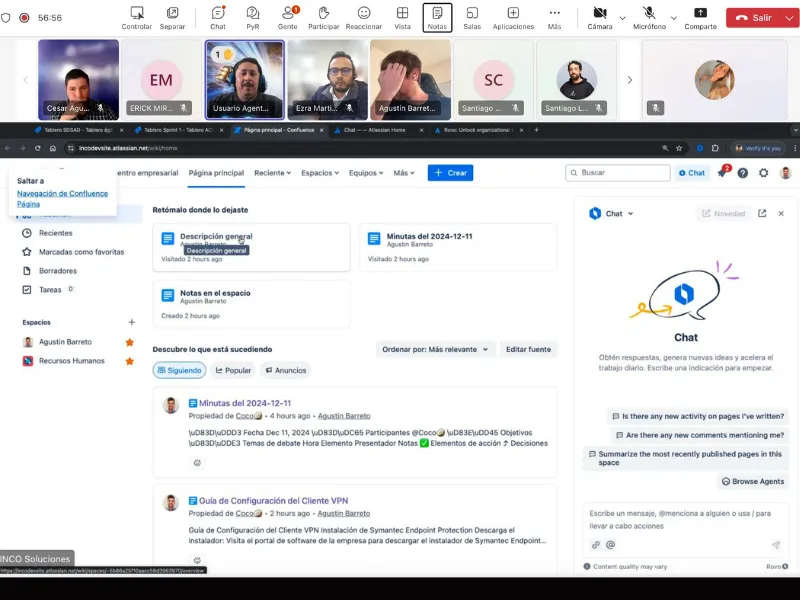Open the Notas panel in the meeting toolbar
Viewport: 800px width, 600px height.
[x=437, y=13]
